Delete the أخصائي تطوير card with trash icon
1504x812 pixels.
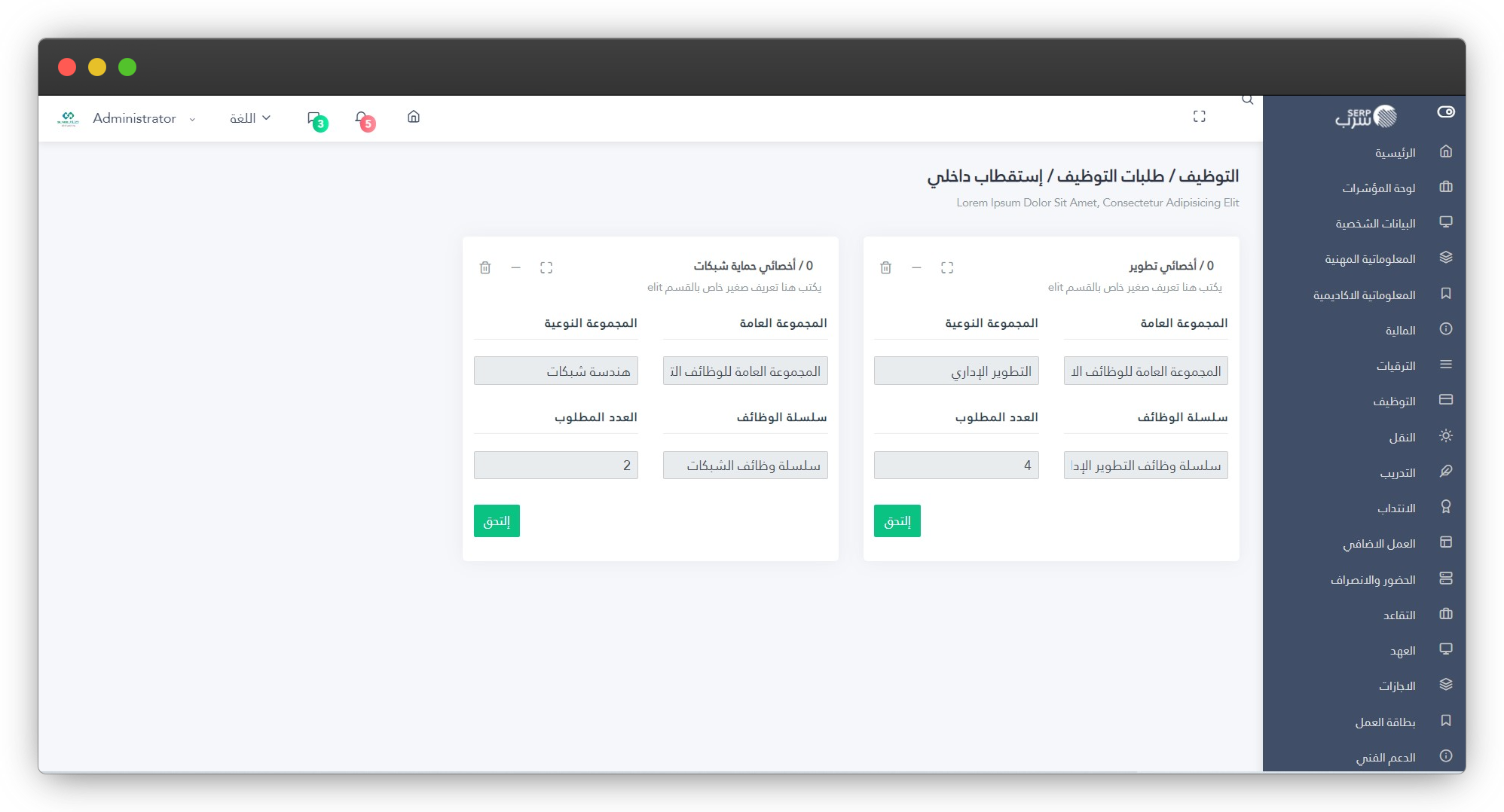coord(885,267)
